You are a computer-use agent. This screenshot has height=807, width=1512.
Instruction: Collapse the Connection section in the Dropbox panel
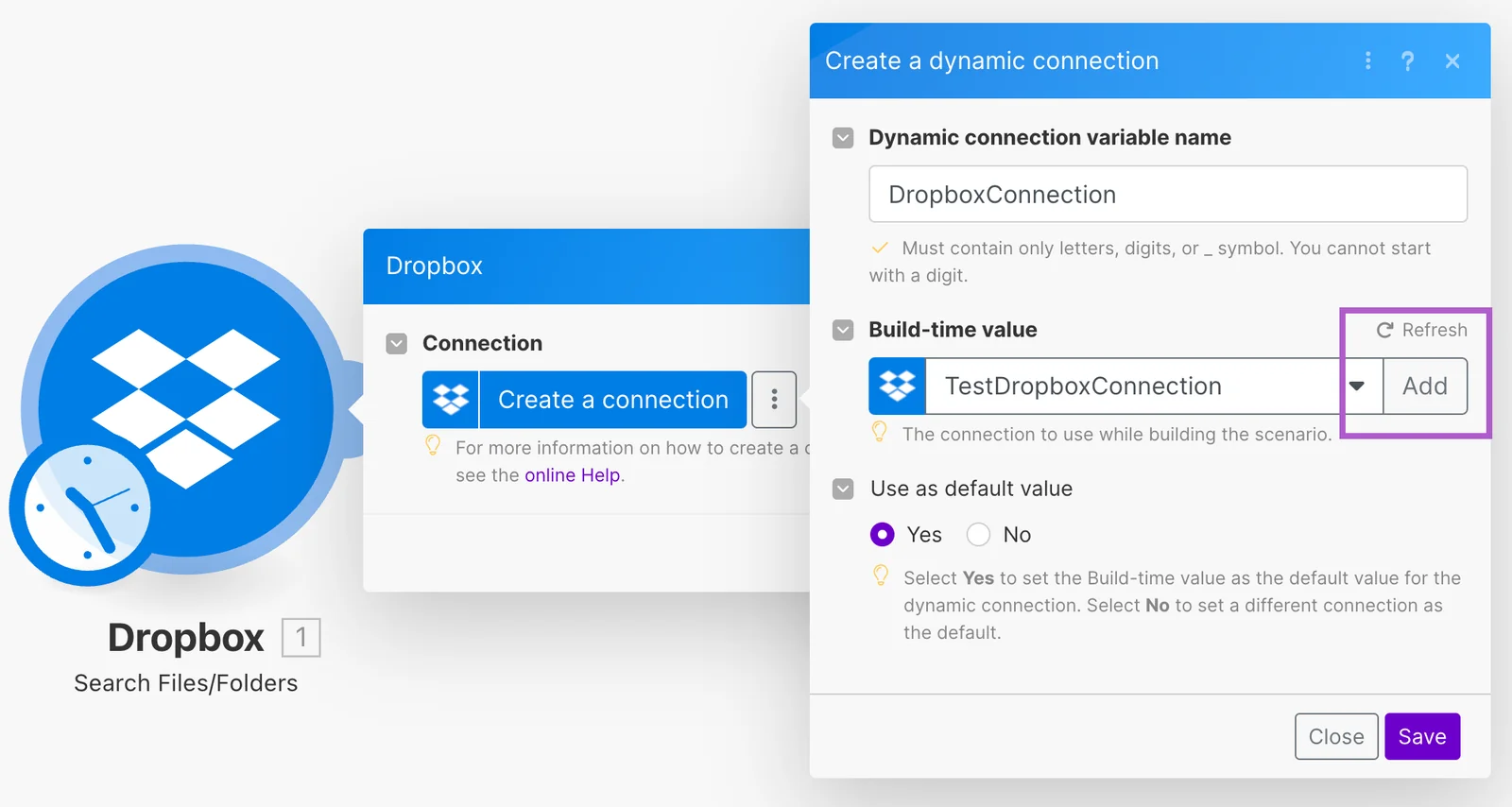click(397, 343)
